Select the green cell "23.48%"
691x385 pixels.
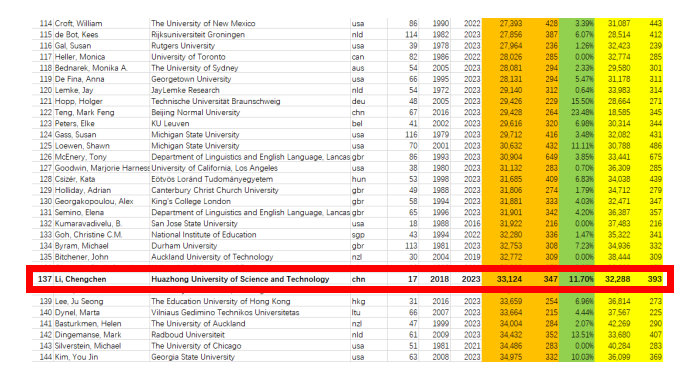tap(582, 112)
